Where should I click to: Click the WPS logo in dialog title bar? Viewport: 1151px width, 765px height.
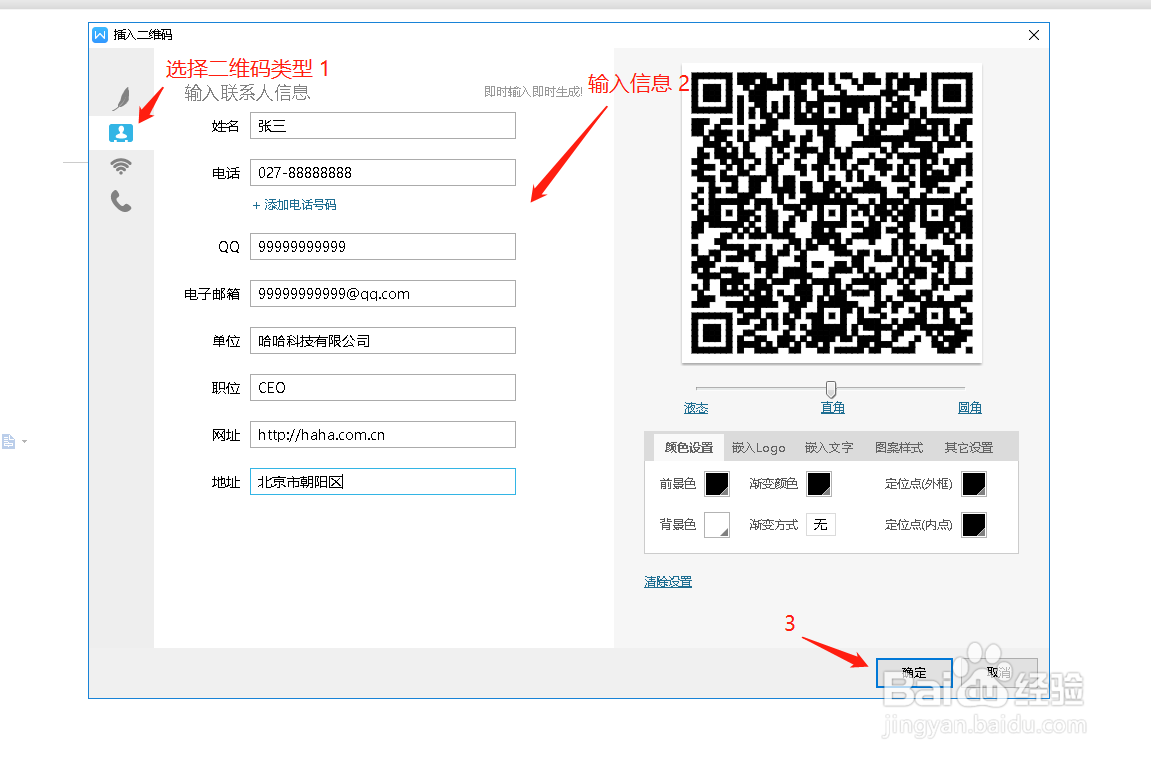(101, 34)
